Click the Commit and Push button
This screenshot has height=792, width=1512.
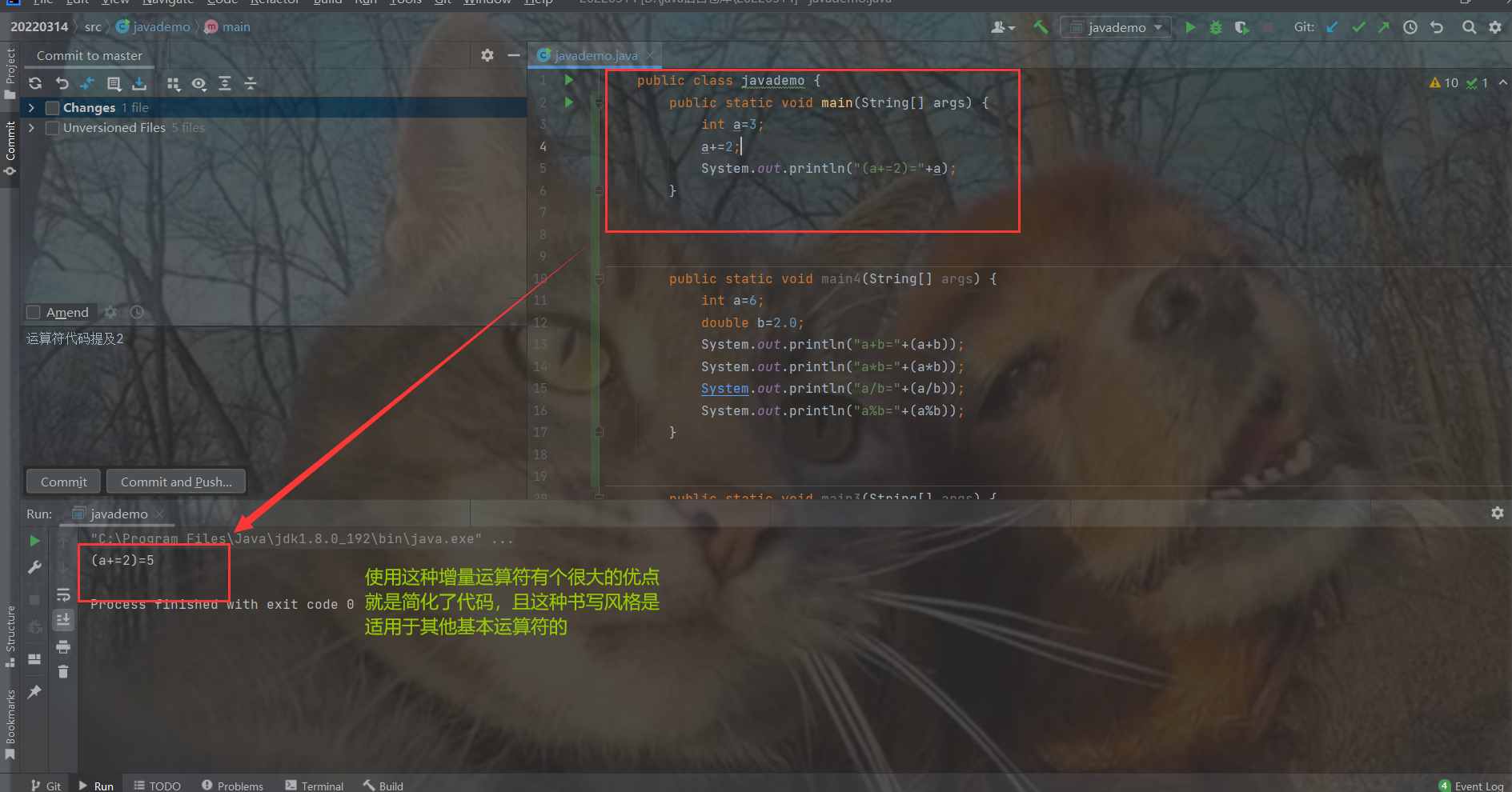pos(176,482)
